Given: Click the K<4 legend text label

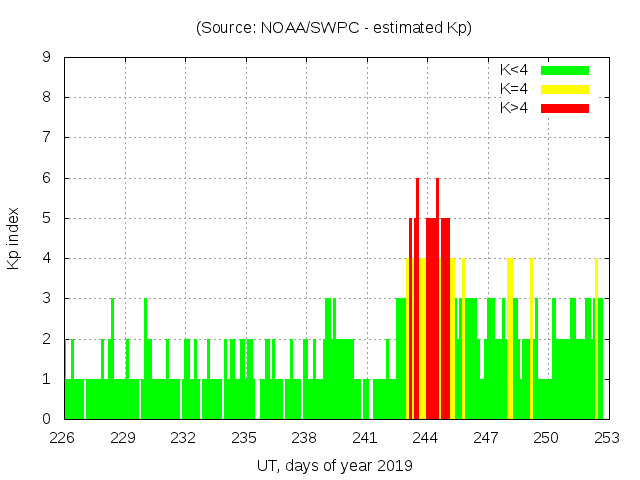Looking at the screenshot, I should tap(514, 70).
